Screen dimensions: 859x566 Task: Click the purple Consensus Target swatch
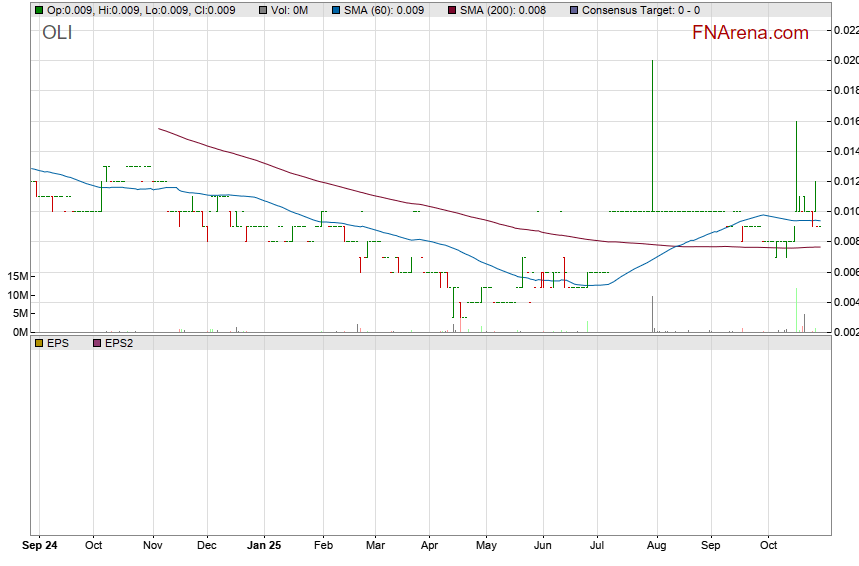point(573,10)
